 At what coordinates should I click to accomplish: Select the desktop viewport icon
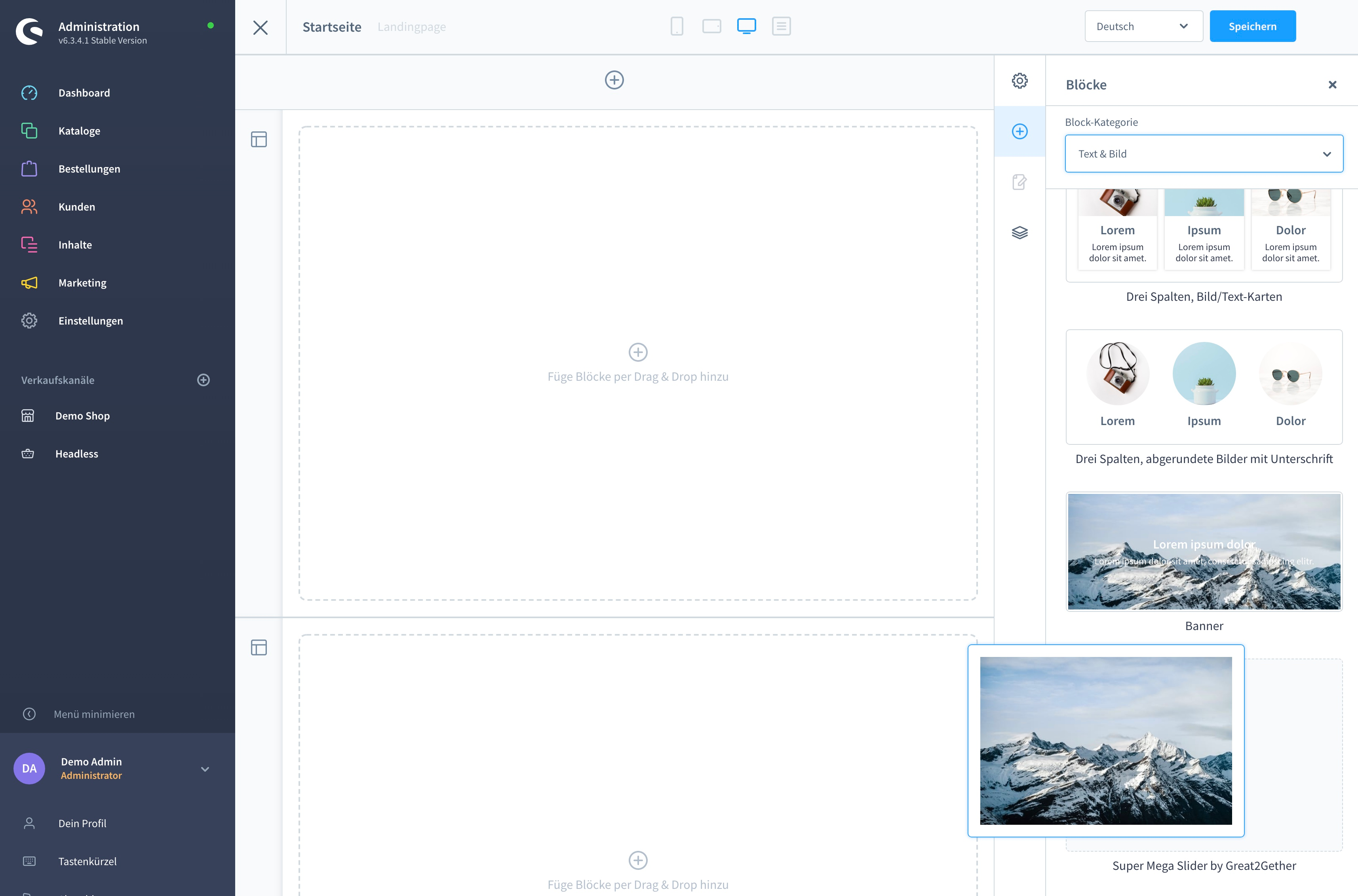(x=746, y=26)
